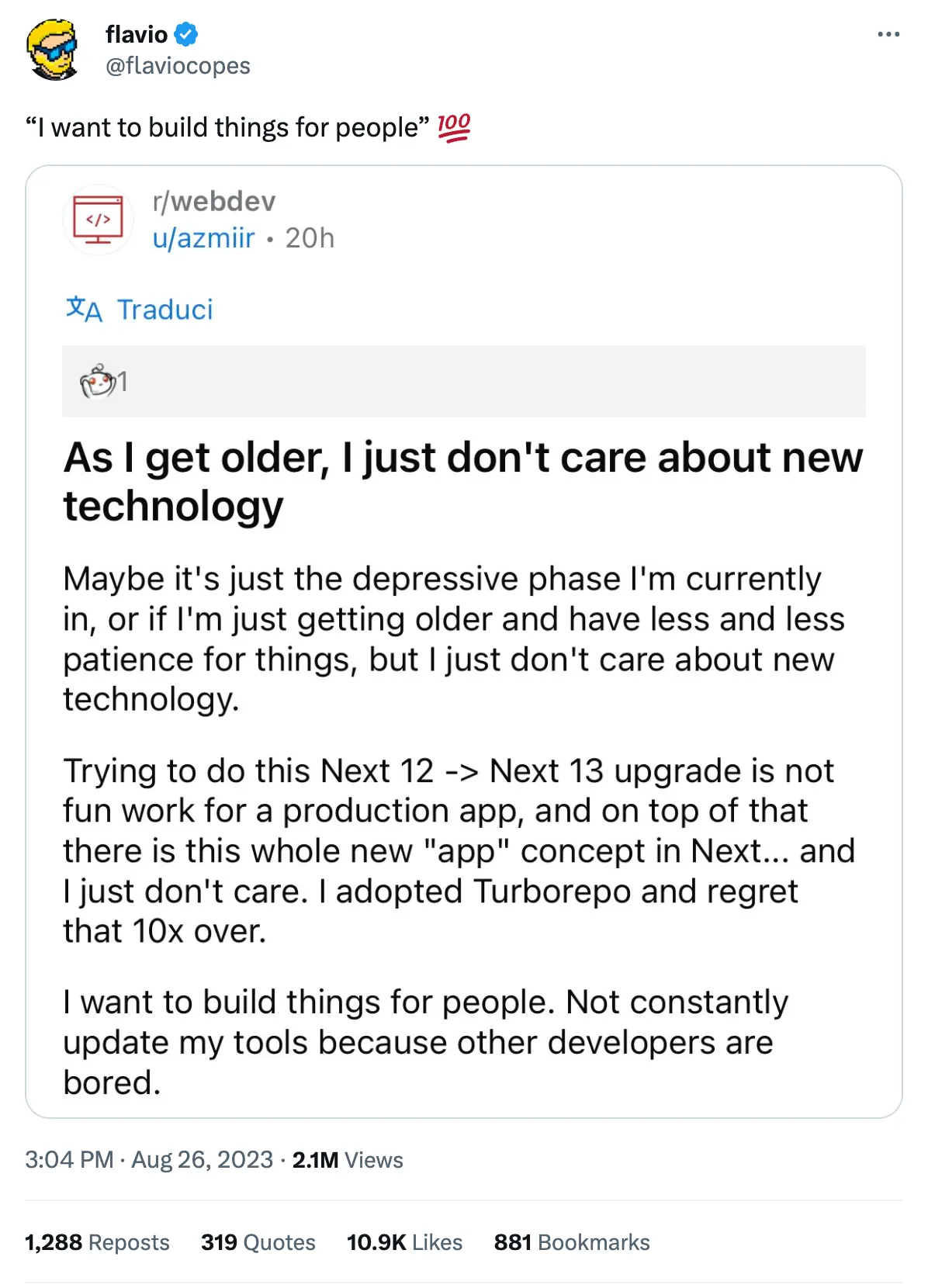
Task: Click the blue verified badge next to flavio
Action: (185, 34)
